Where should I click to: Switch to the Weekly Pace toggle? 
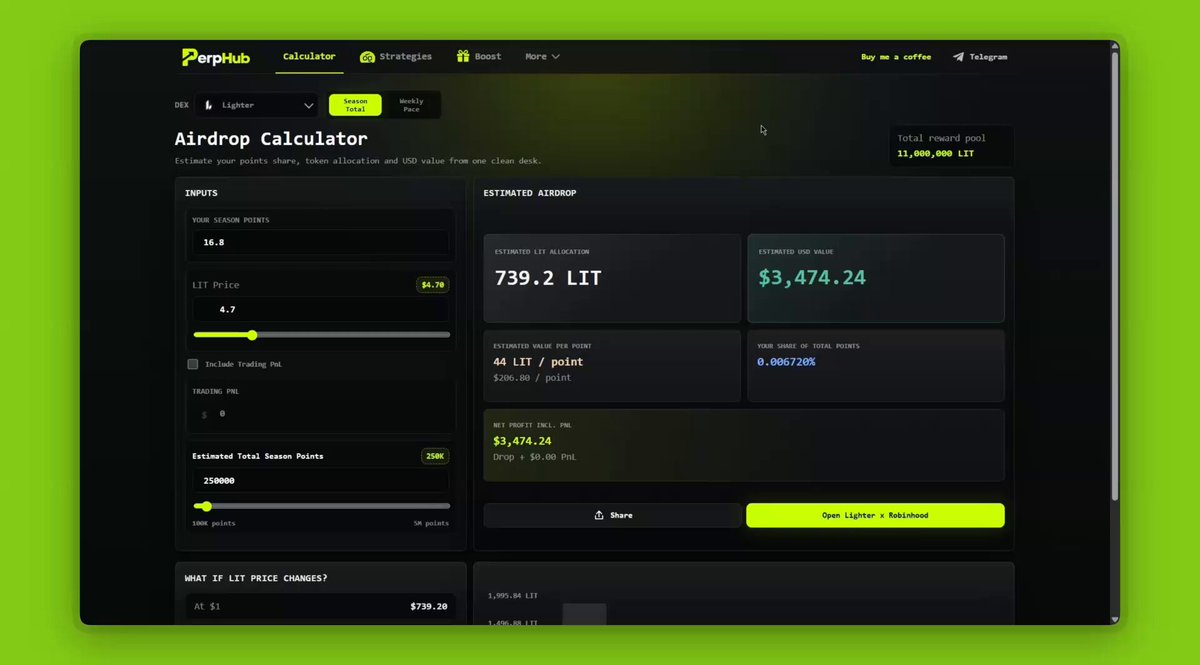tap(411, 105)
